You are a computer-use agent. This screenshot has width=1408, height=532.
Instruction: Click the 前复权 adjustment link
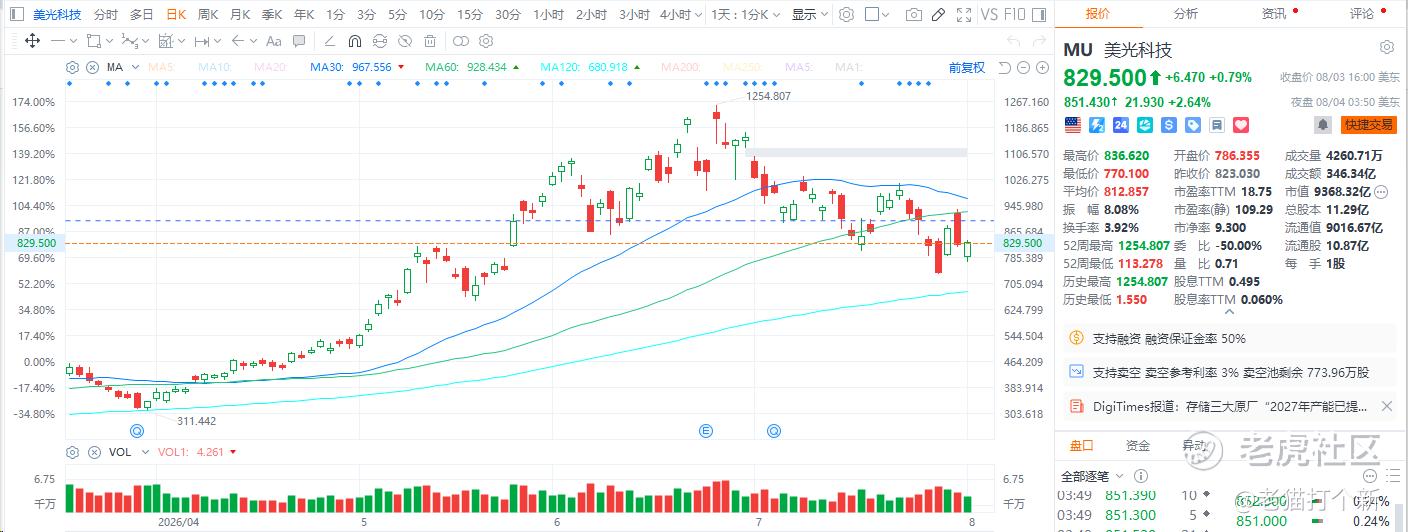[x=967, y=67]
